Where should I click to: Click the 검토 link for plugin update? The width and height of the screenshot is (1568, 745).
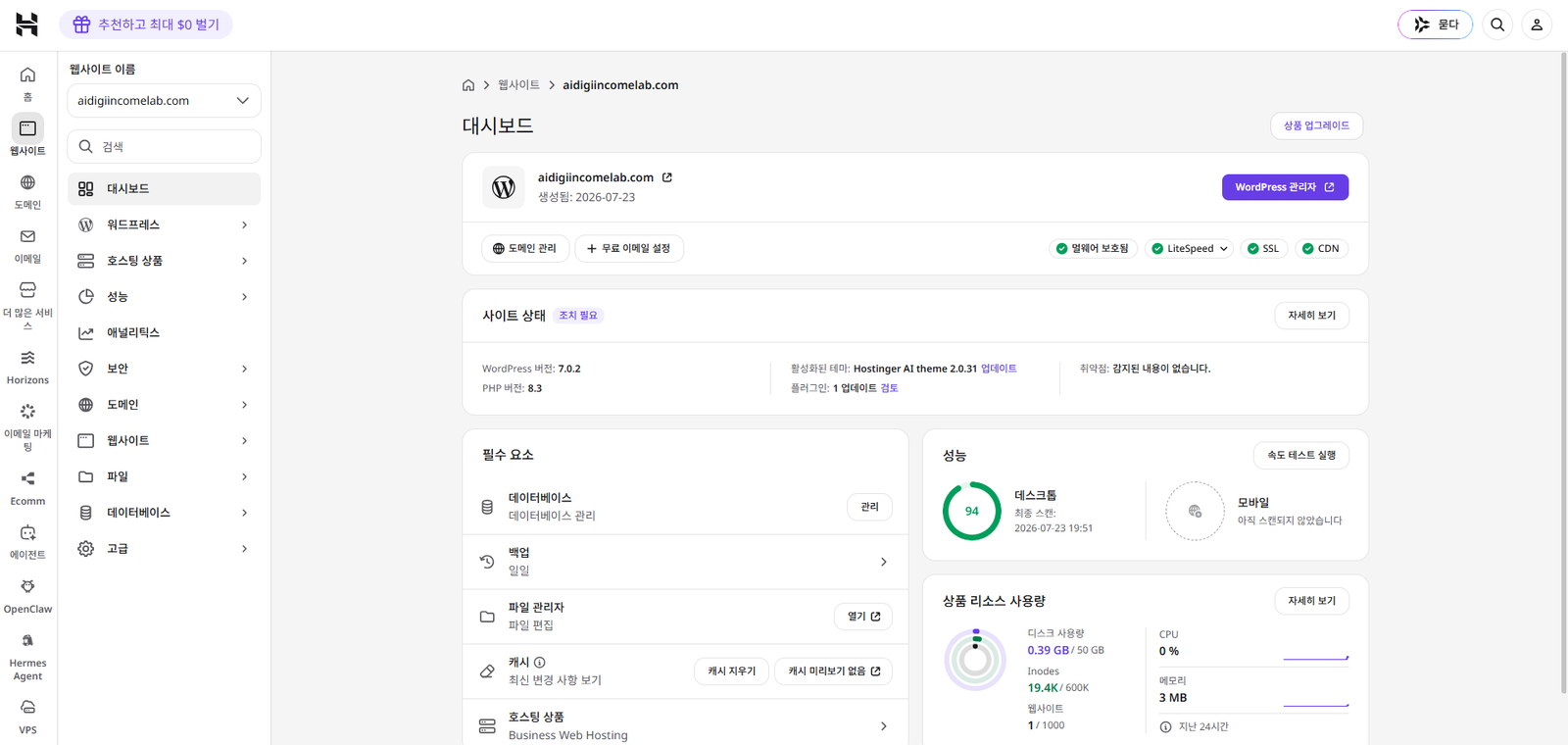point(889,388)
